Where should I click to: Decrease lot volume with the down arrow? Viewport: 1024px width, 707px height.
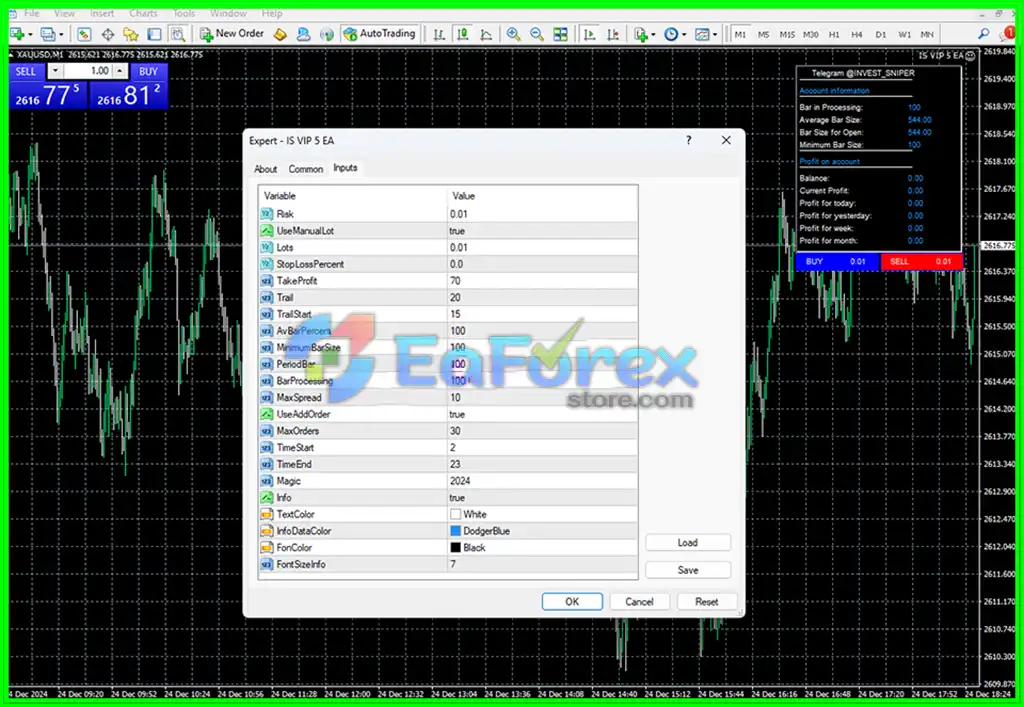coord(56,71)
